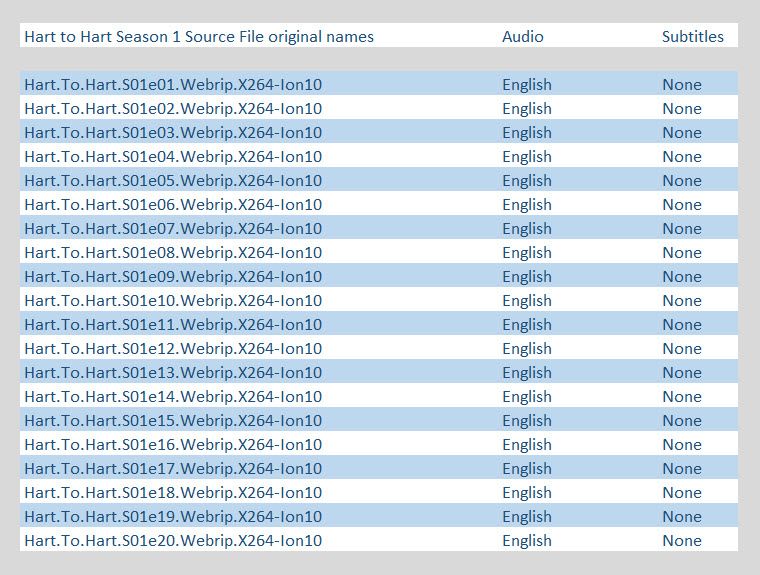Select file name Hart.To.Hart.S01e12.Webrip.X264-Ion10

pyautogui.click(x=173, y=349)
